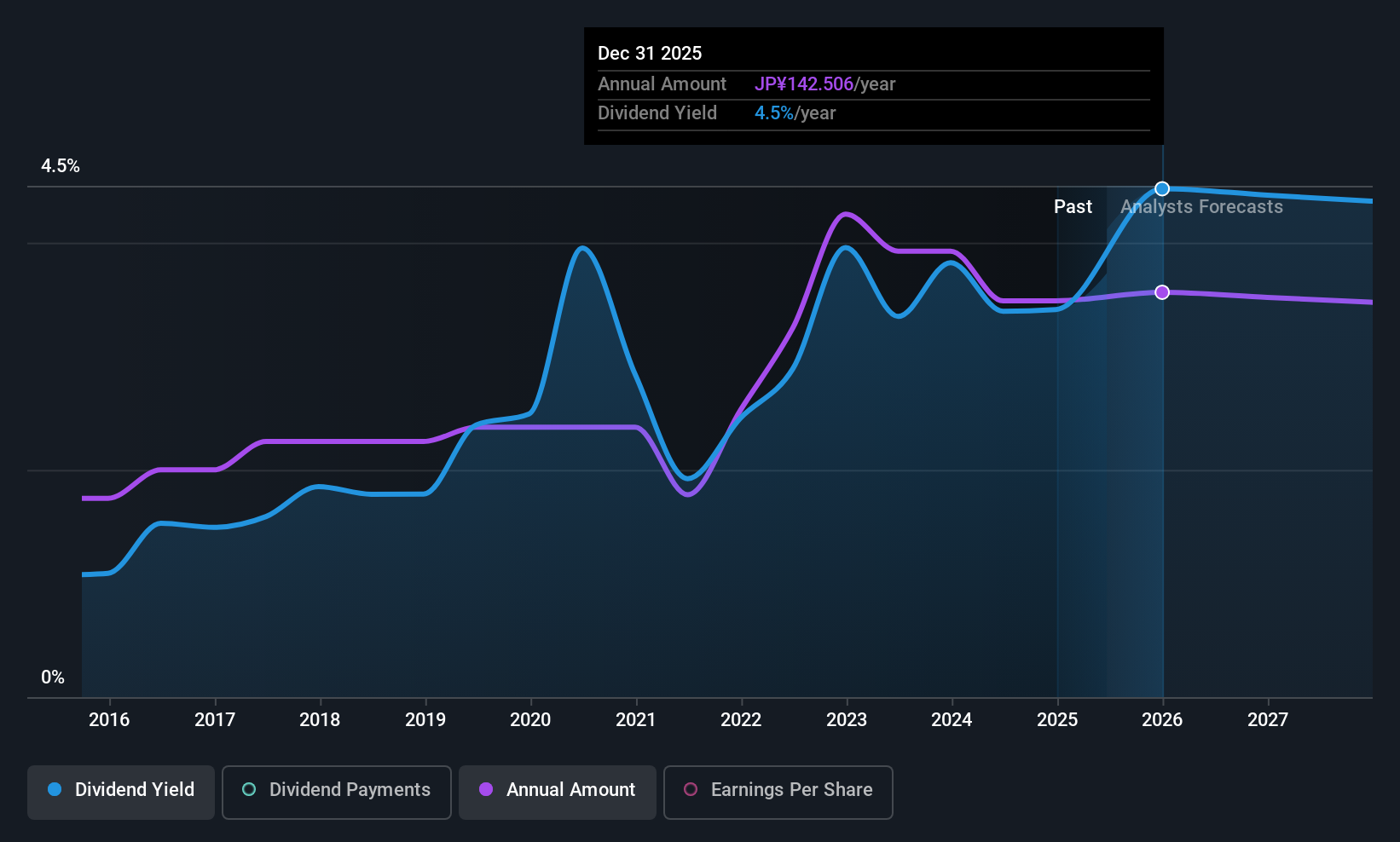Screen dimensions: 1400x842
Task: Click the 4.5%/year tooltip value
Action: (795, 112)
